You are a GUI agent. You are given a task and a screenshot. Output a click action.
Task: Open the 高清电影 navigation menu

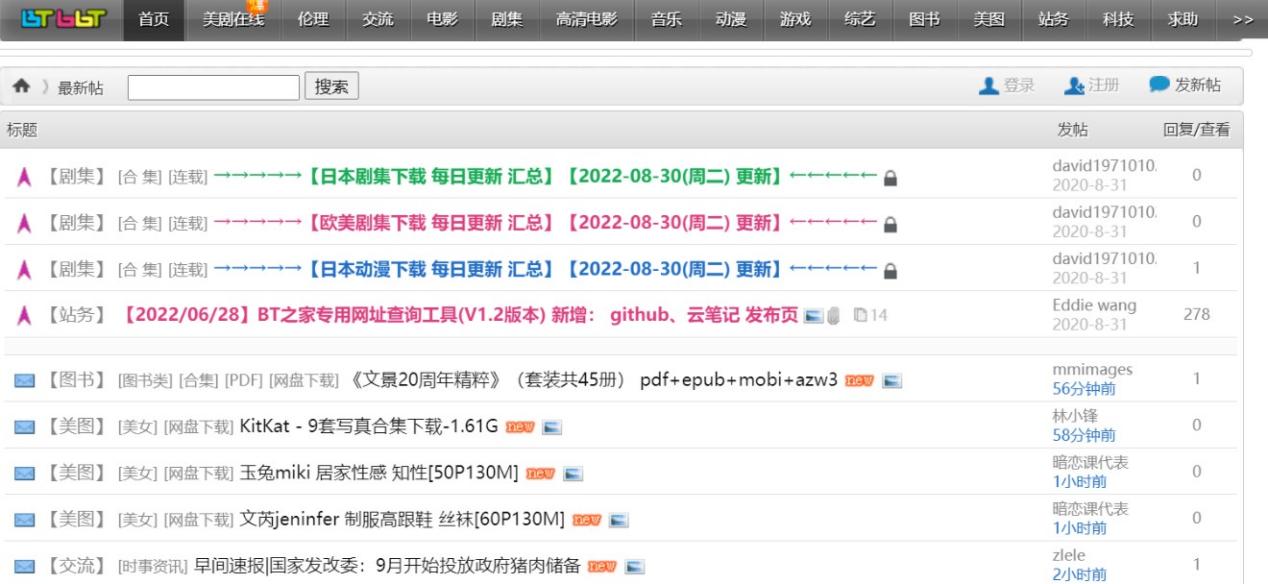click(586, 20)
